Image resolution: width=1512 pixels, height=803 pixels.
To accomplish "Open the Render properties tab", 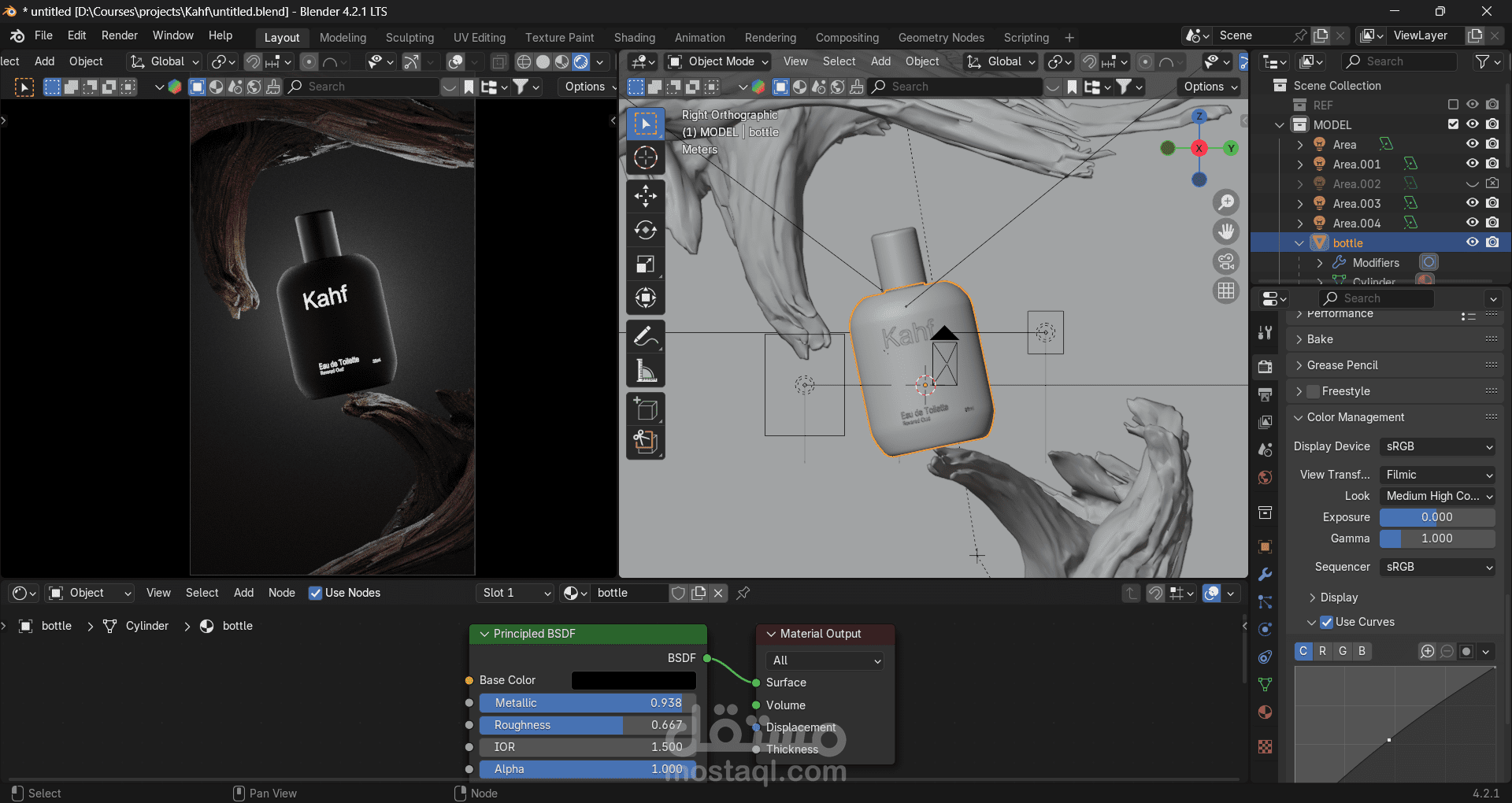I will (x=1265, y=367).
